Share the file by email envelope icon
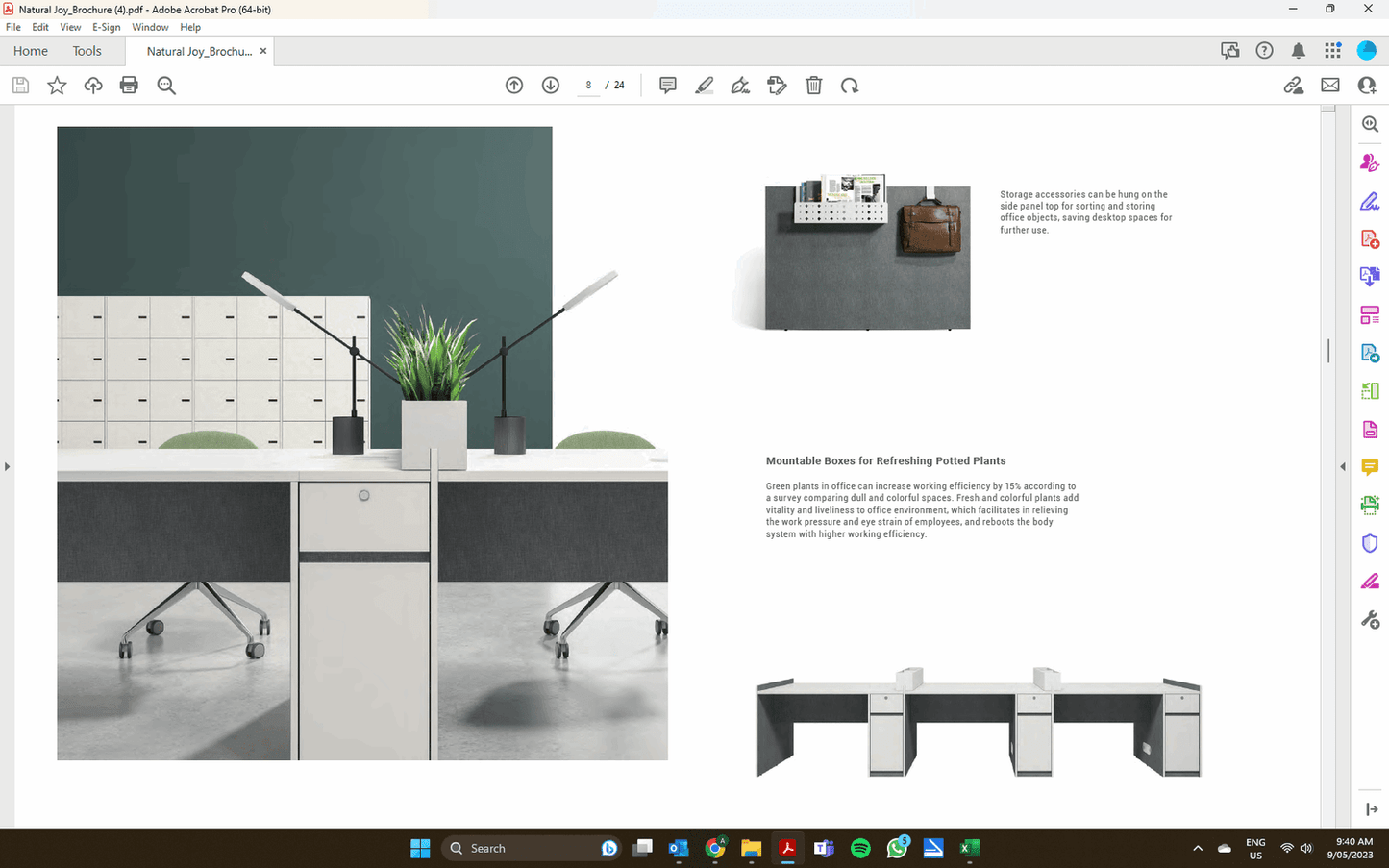This screenshot has width=1389, height=868. coord(1330,86)
